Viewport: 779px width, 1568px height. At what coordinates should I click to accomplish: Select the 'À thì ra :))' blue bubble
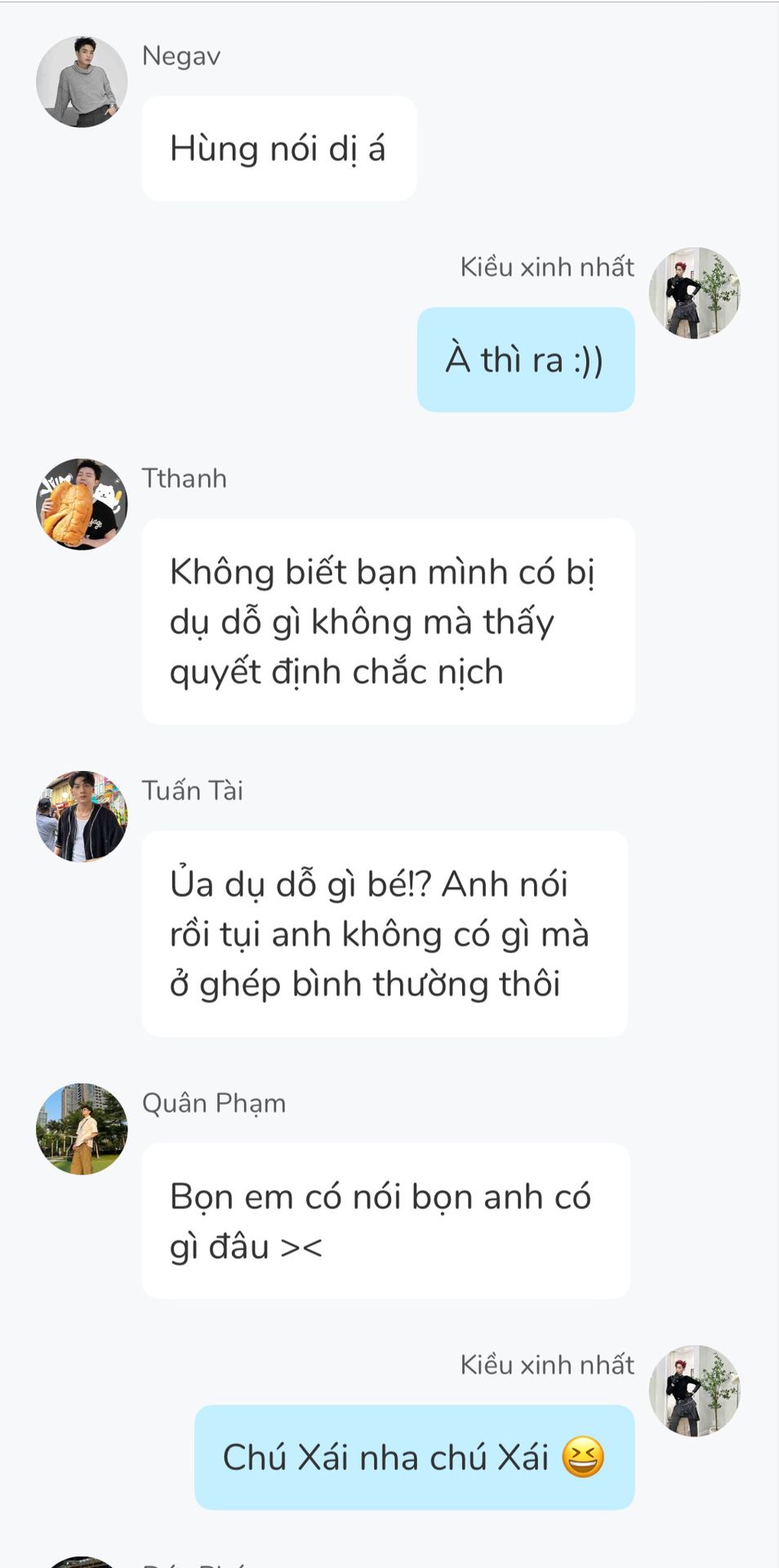[x=526, y=359]
